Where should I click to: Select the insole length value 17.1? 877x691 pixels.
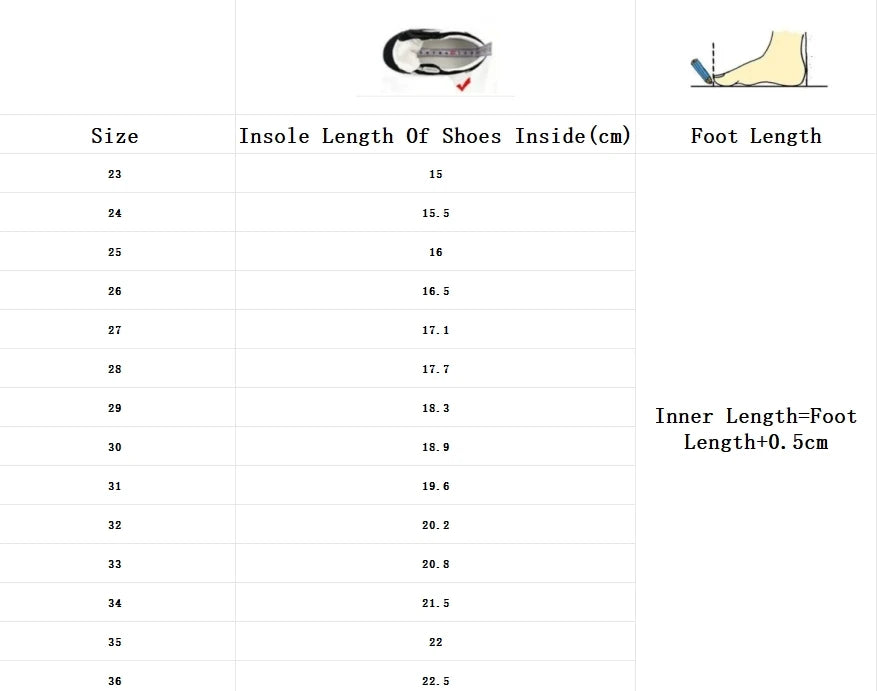[436, 330]
